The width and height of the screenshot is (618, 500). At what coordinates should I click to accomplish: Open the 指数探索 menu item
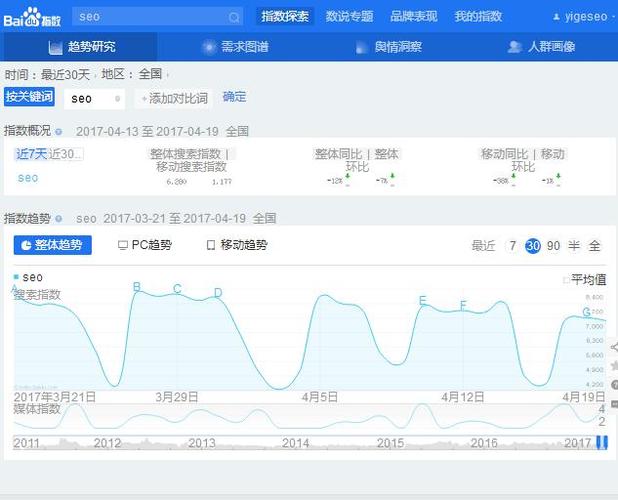(x=285, y=17)
